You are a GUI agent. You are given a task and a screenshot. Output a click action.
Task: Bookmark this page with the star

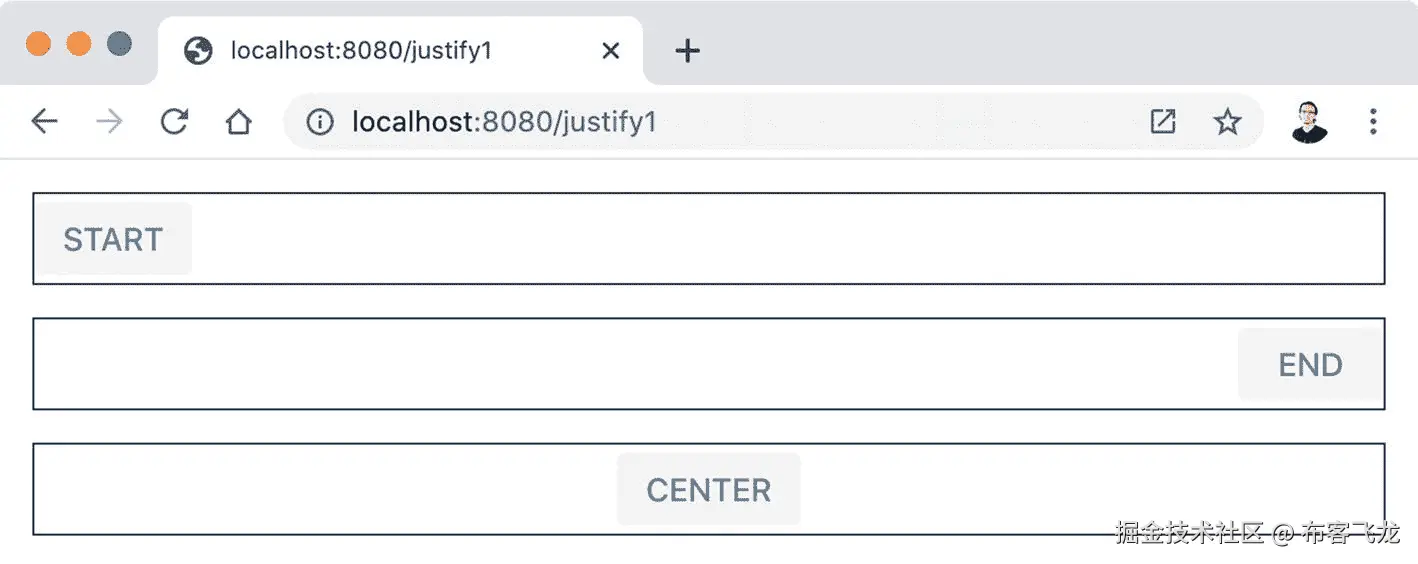pyautogui.click(x=1227, y=122)
